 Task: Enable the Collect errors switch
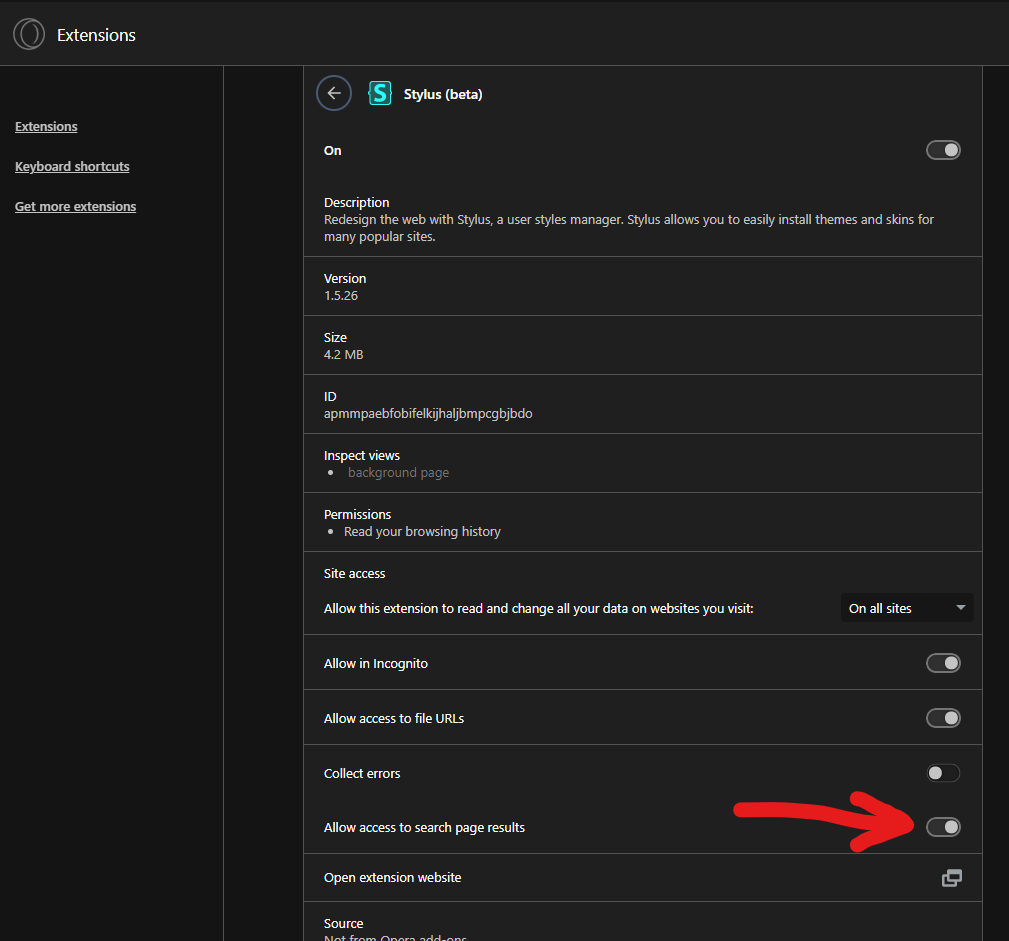click(x=943, y=772)
